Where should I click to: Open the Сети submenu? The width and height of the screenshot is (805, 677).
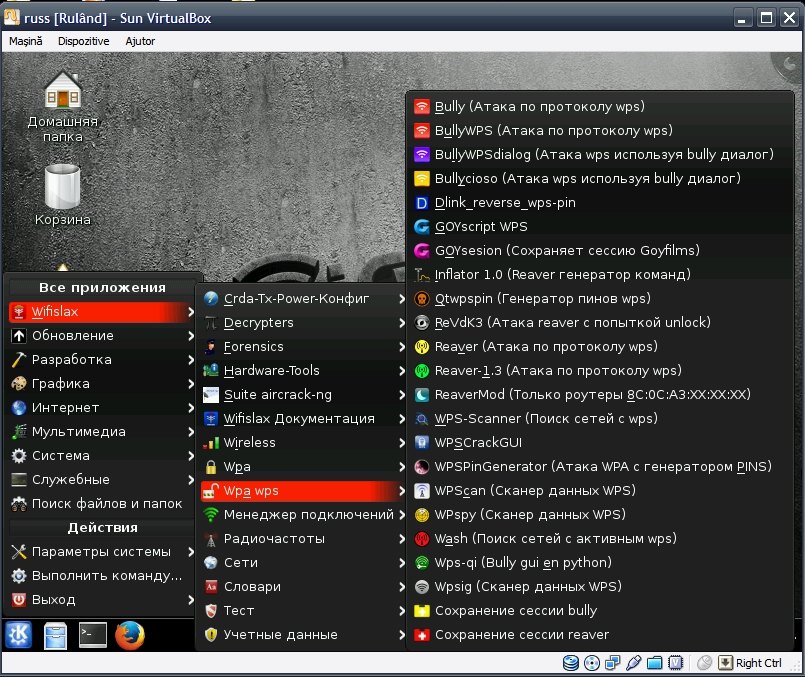(x=303, y=563)
